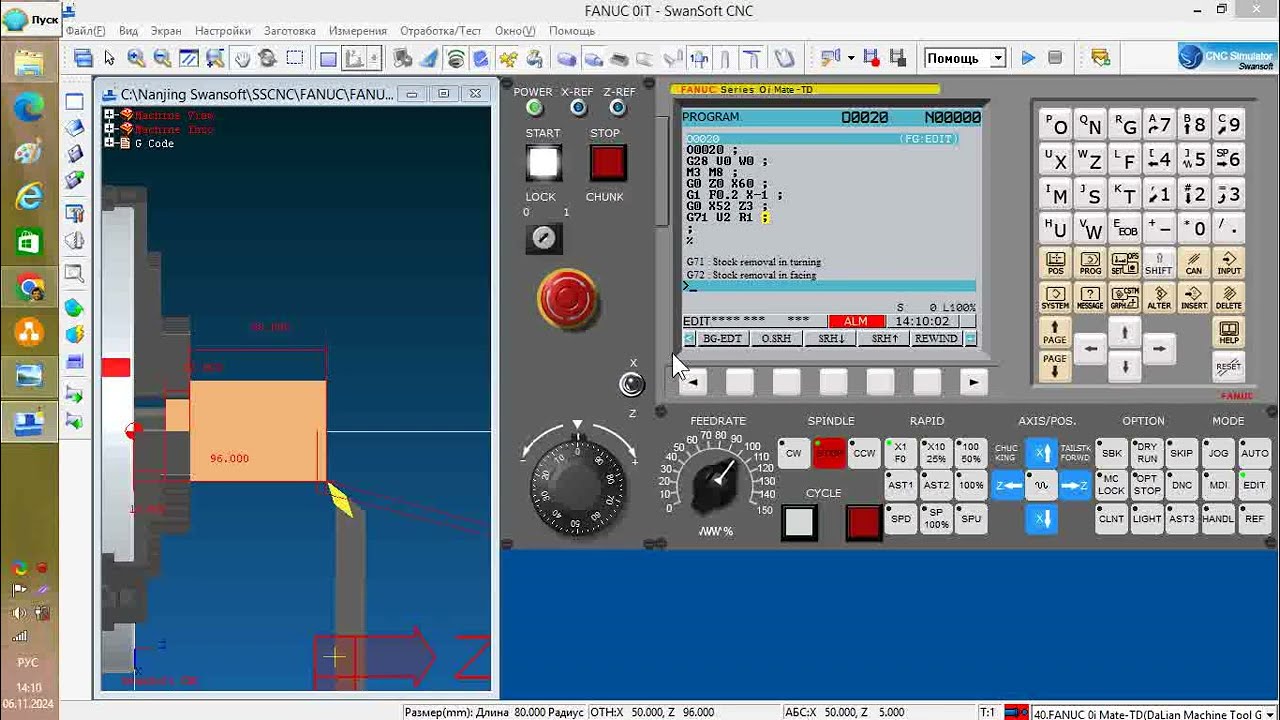
Task: Toggle the CLNT coolant button
Action: [1111, 519]
